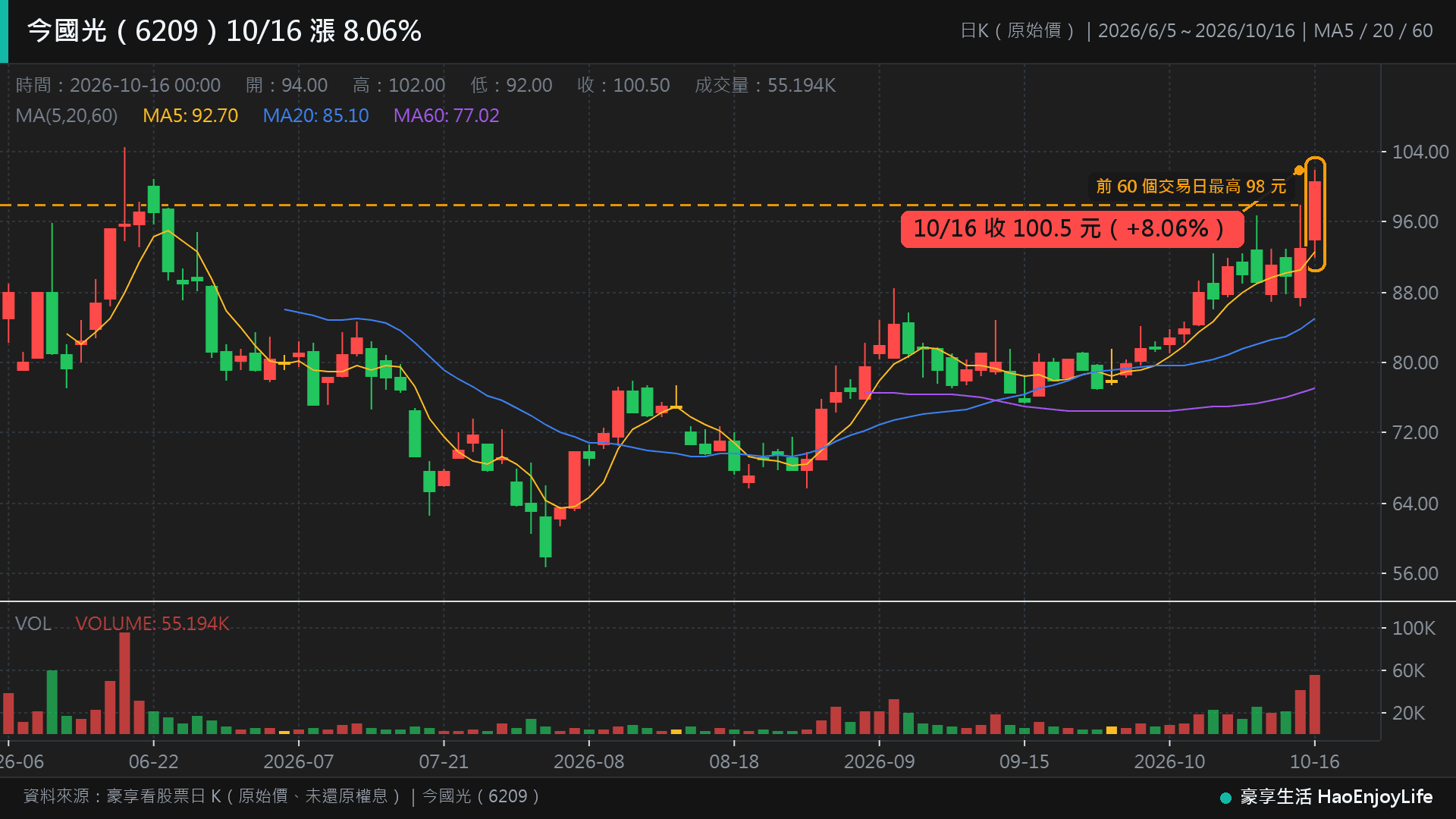Click the date range text 2026/6/5～2026/10/16

pyautogui.click(x=1196, y=31)
